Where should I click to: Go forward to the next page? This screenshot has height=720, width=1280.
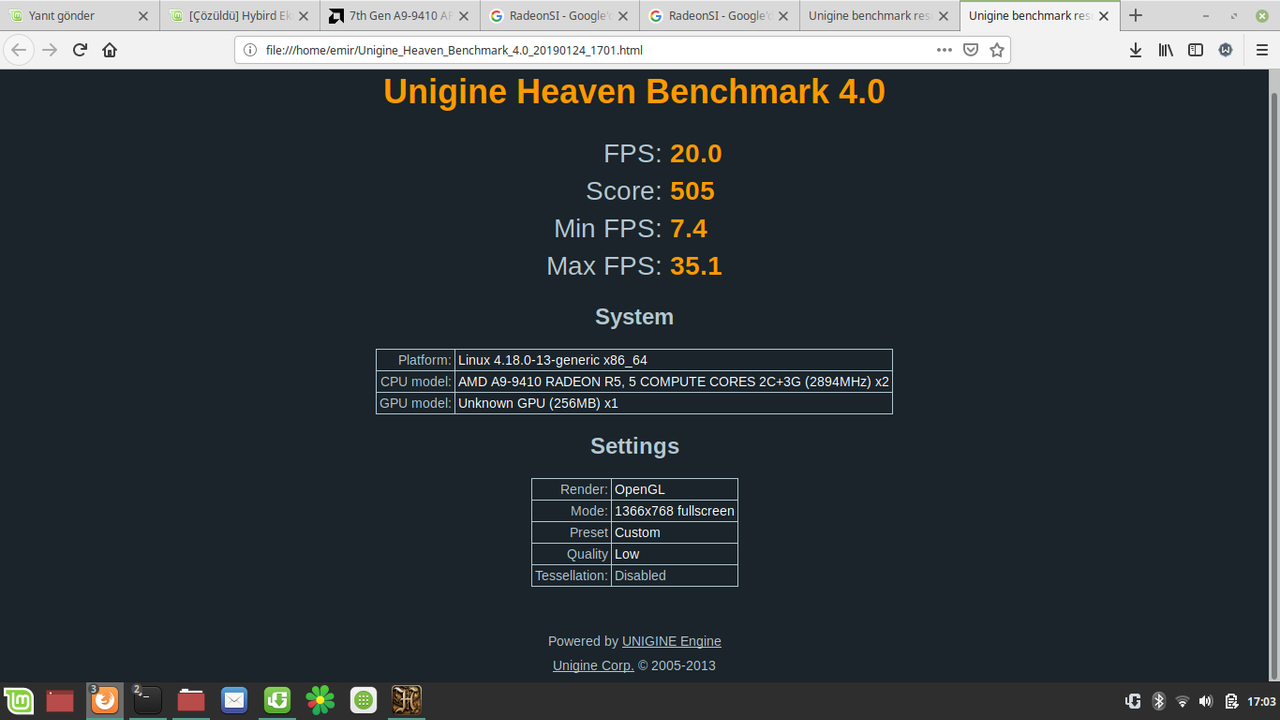pos(49,50)
